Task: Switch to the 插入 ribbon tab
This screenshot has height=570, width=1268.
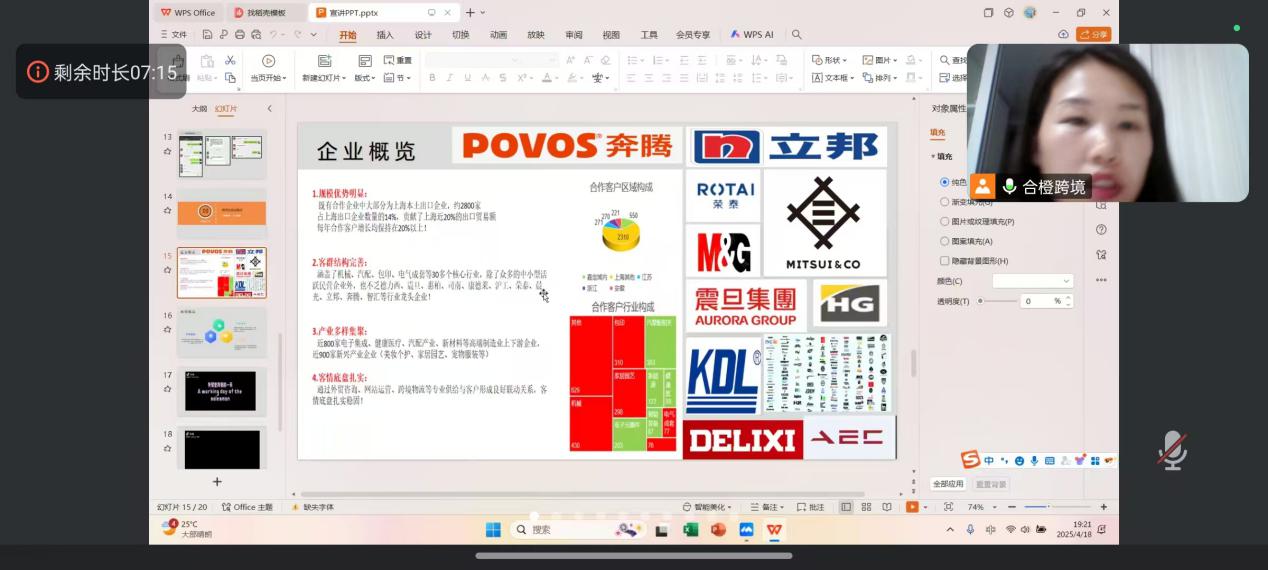Action: (x=385, y=35)
